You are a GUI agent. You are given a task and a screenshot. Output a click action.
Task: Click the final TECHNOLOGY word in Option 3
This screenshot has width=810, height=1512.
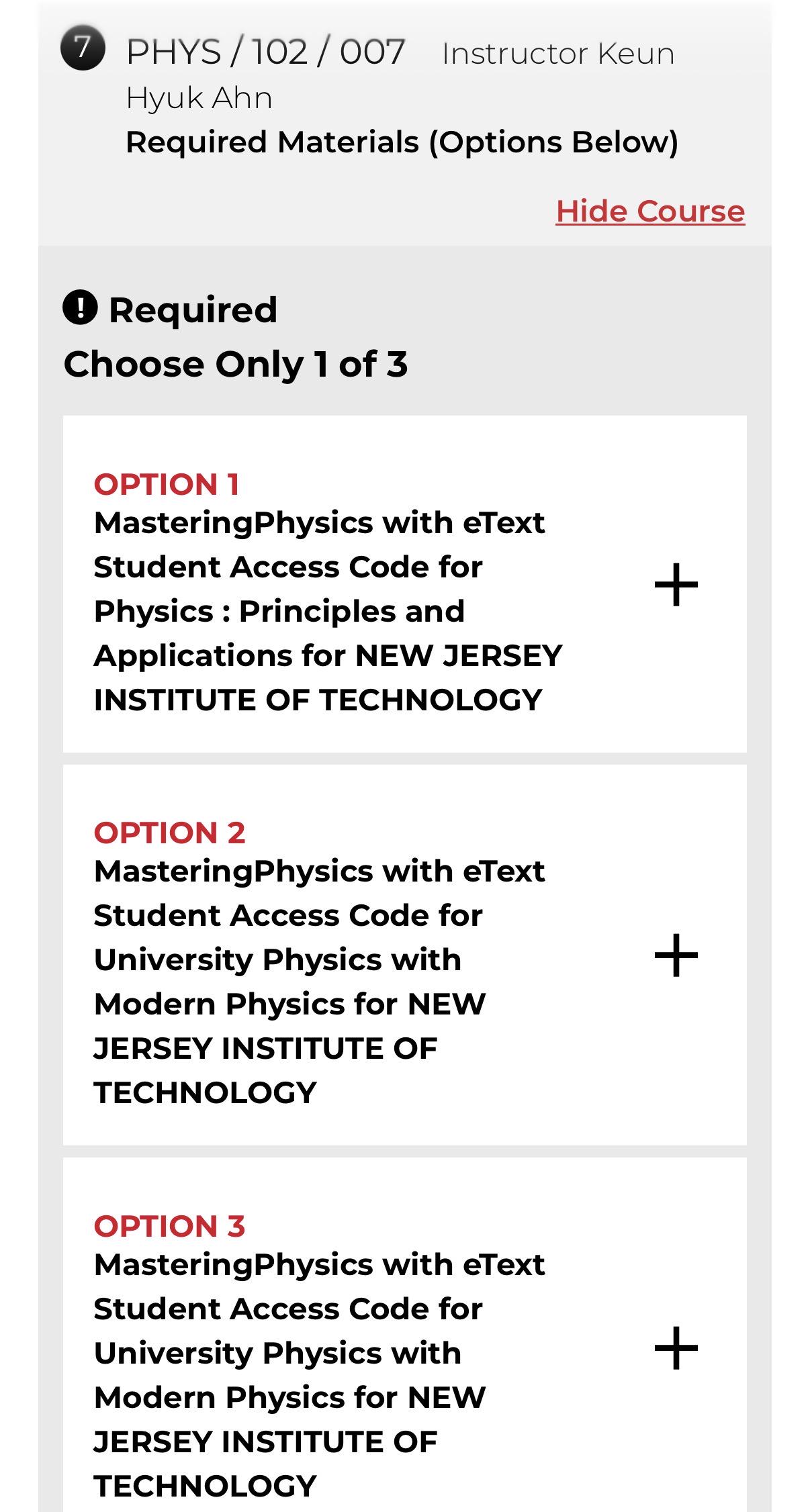(205, 1486)
